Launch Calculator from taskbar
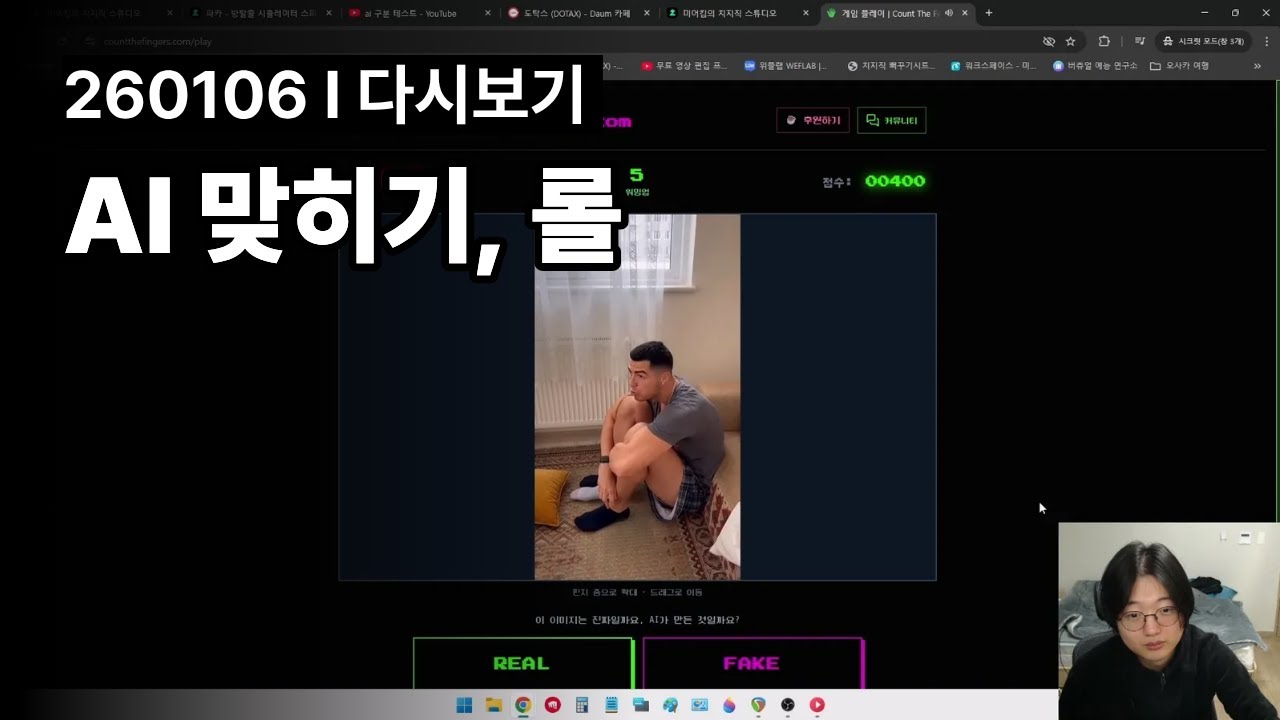1280x720 pixels. point(581,705)
